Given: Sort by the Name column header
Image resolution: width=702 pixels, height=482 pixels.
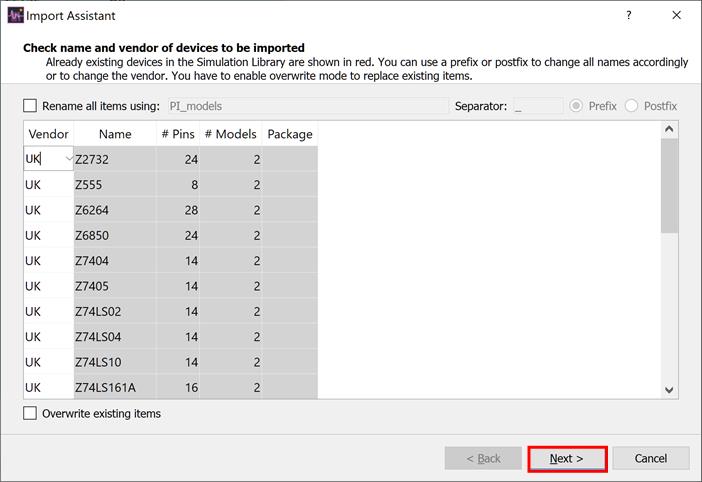Looking at the screenshot, I should click(115, 134).
